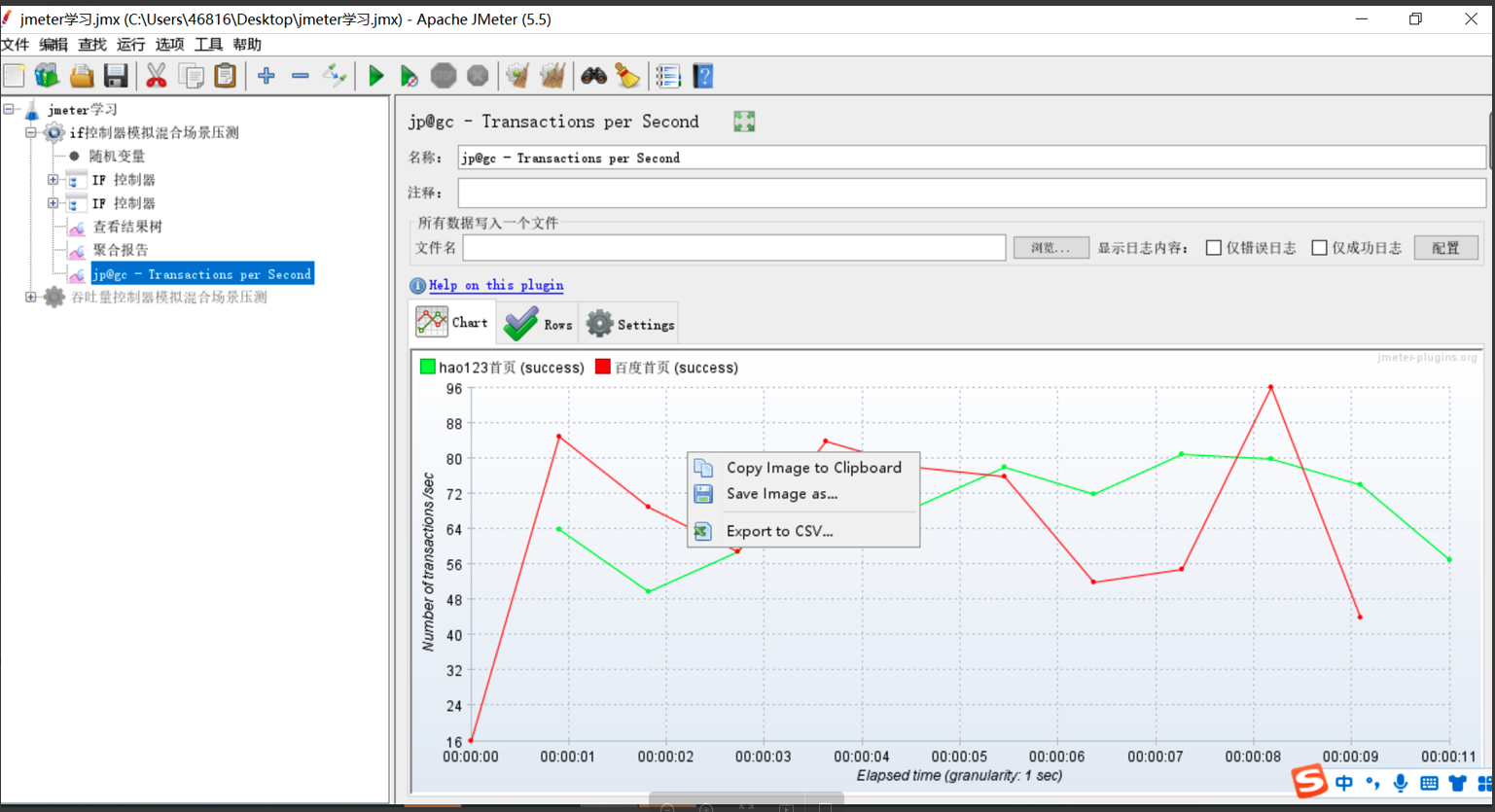Open the 帮助 menu
Screen dimensions: 1495x812
click(x=247, y=45)
